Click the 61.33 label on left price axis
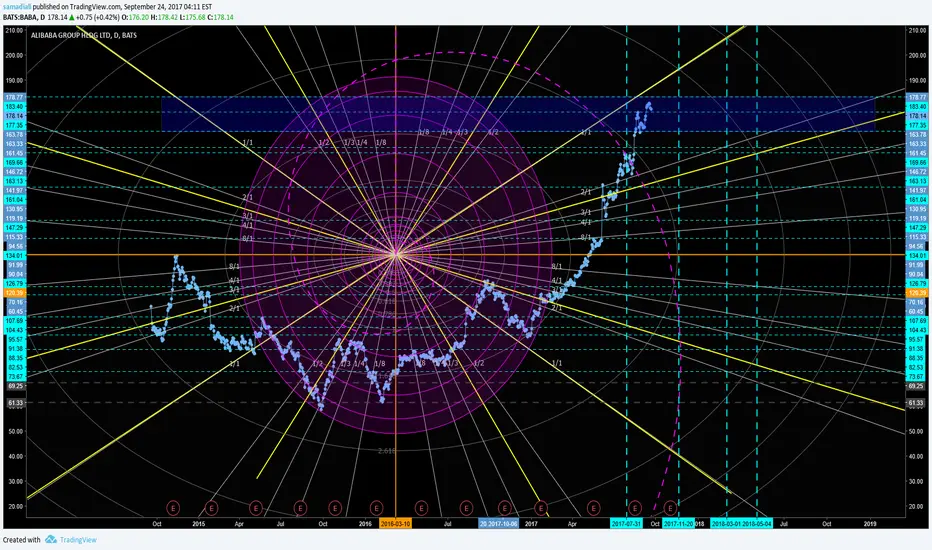932x550 pixels. pos(15,403)
